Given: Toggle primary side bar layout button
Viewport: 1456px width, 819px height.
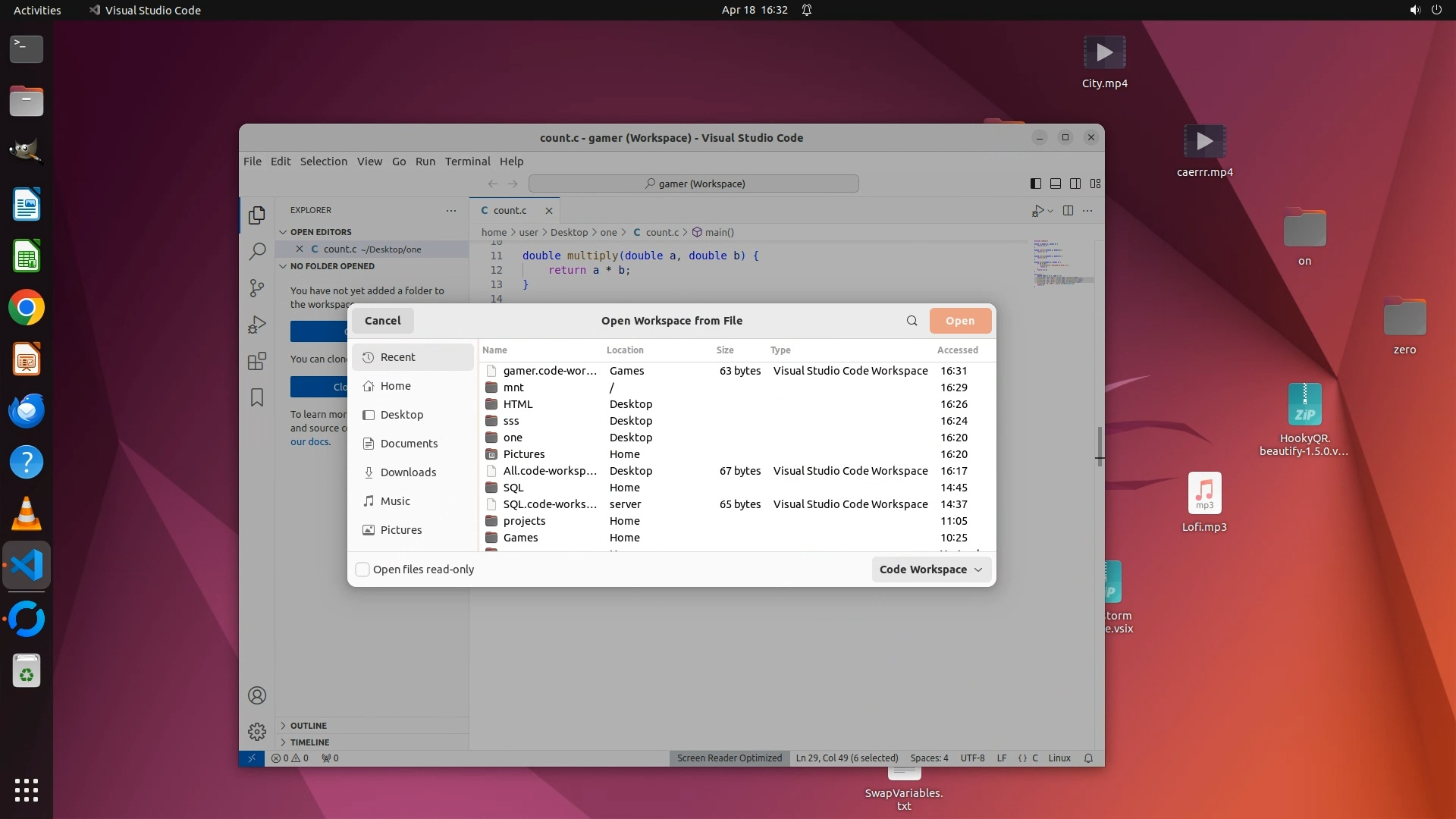Looking at the screenshot, I should point(1036,184).
